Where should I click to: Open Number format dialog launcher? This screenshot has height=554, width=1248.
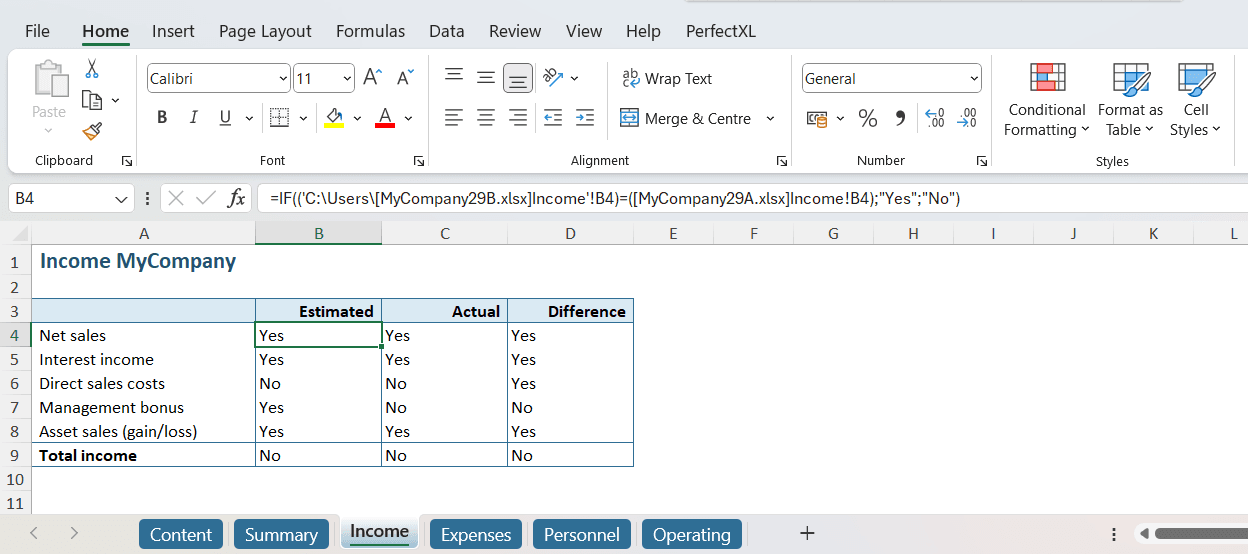[982, 161]
